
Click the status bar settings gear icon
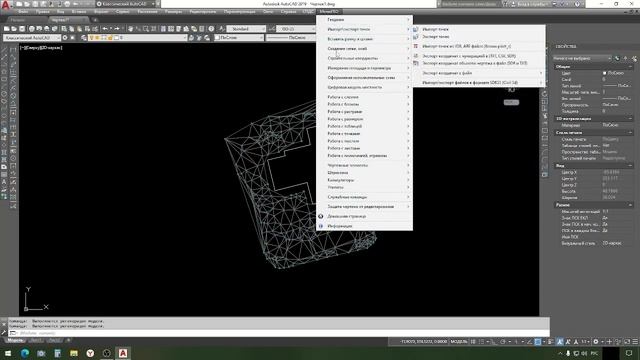coord(596,342)
